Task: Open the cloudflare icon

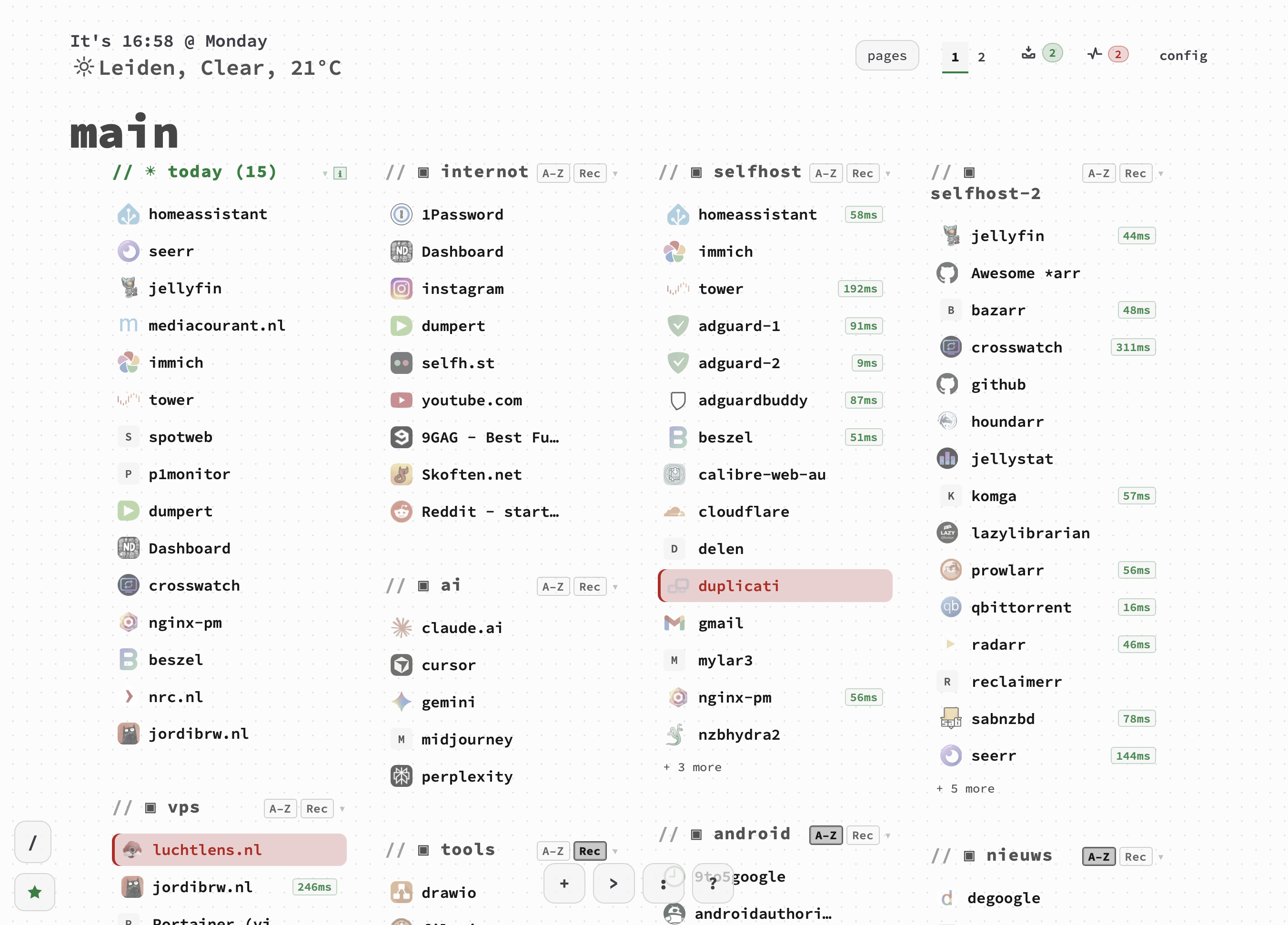Action: click(674, 512)
